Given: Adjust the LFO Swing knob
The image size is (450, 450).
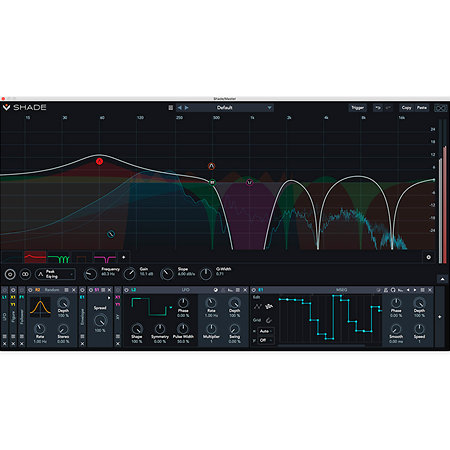Looking at the screenshot, I should pos(235,329).
